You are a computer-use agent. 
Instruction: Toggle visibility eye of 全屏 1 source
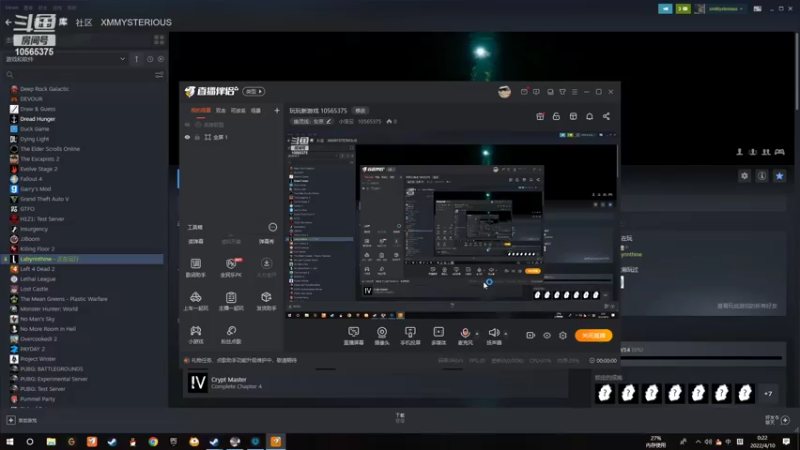[x=187, y=137]
